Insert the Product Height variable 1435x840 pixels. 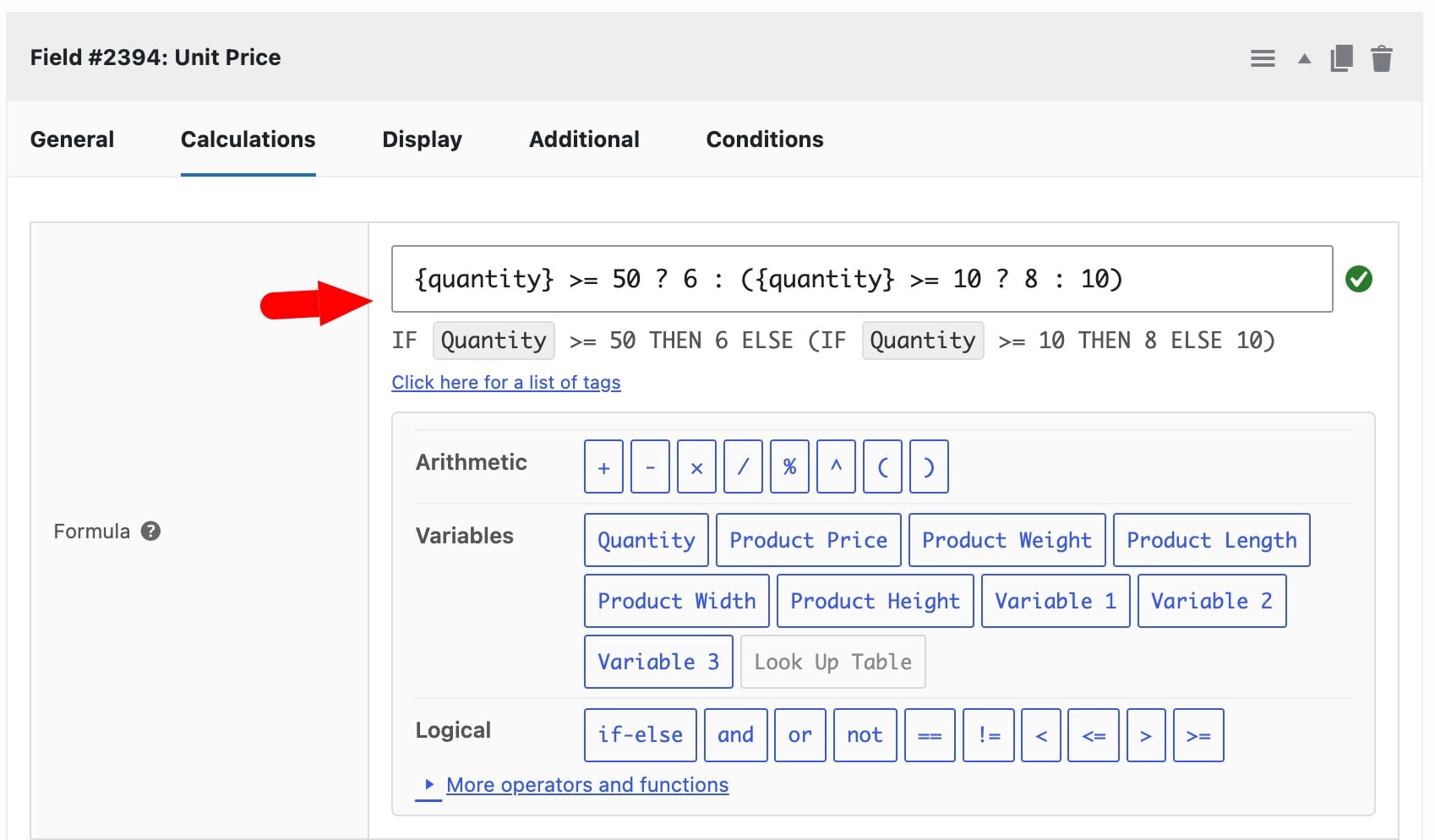coord(876,601)
